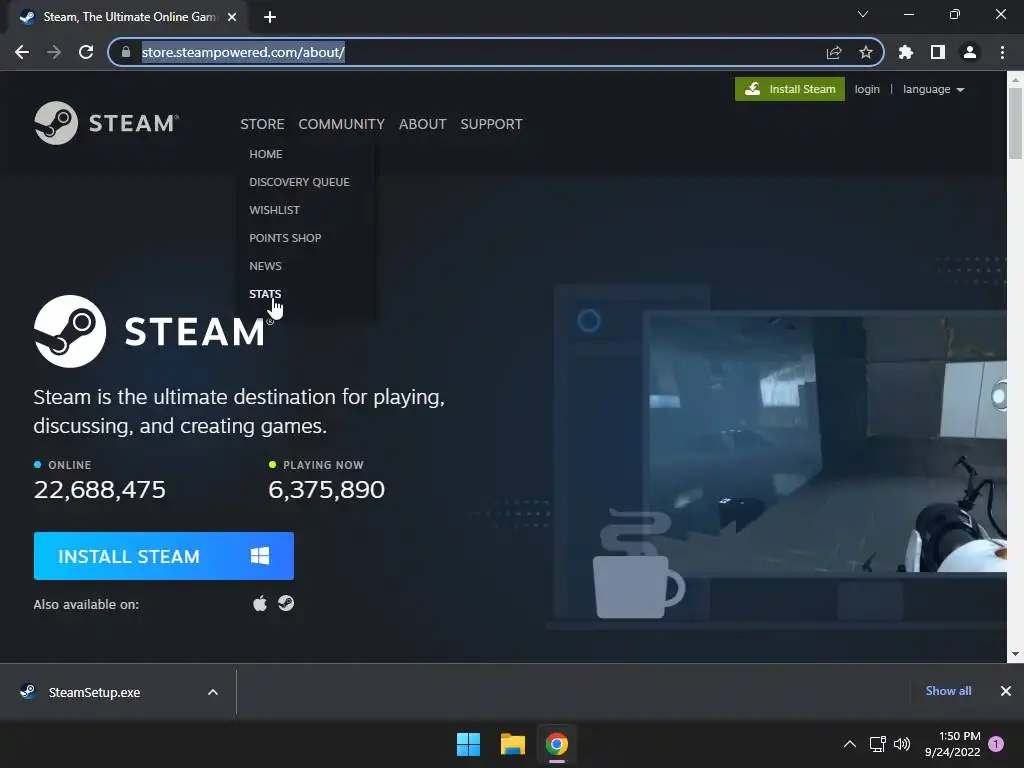Close the downloads bar

click(x=1006, y=691)
